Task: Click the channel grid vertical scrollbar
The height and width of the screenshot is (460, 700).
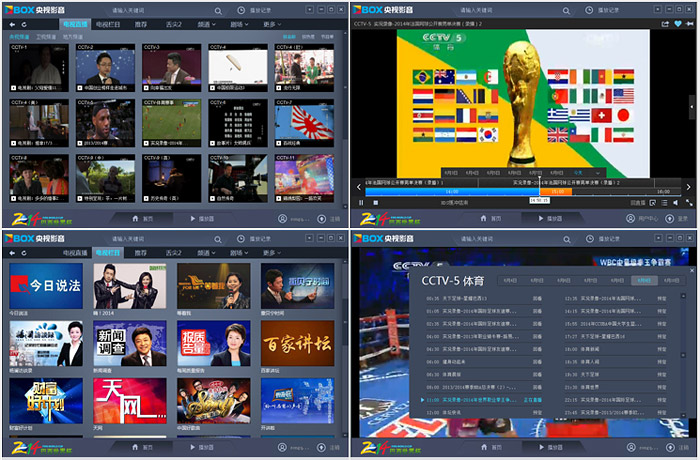Action: click(345, 118)
